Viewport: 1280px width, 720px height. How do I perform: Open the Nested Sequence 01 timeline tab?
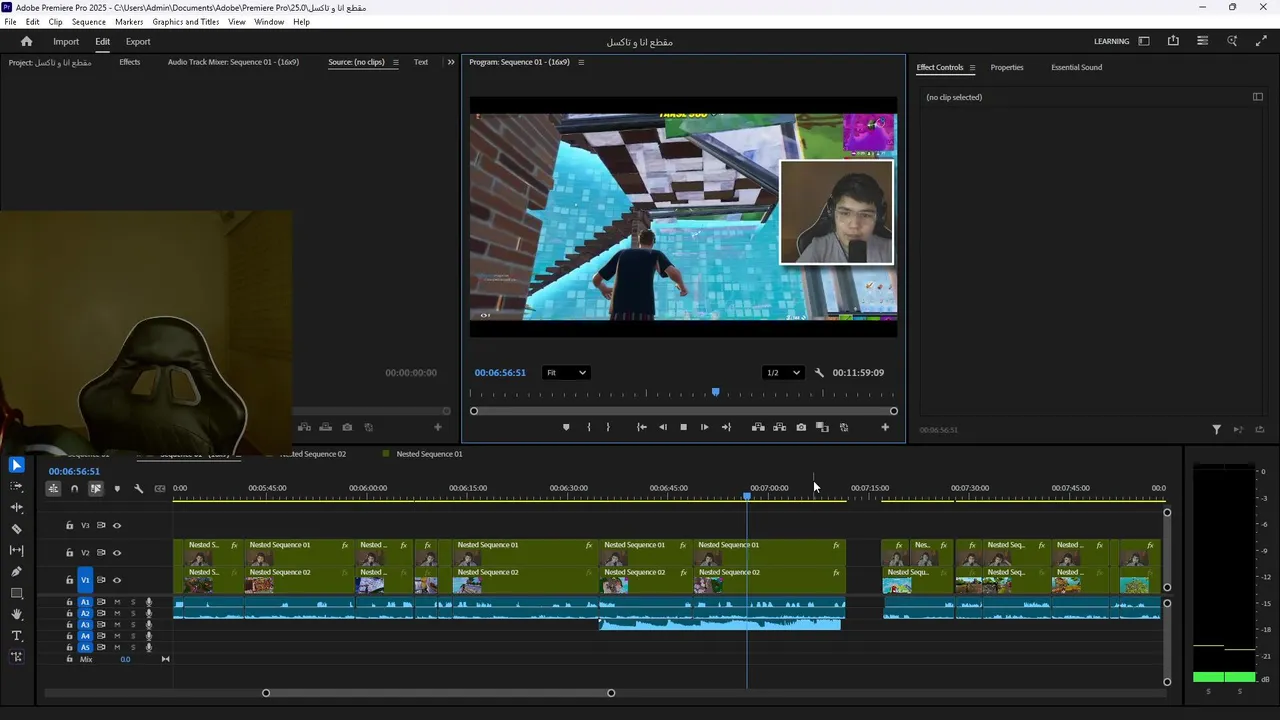[x=429, y=454]
